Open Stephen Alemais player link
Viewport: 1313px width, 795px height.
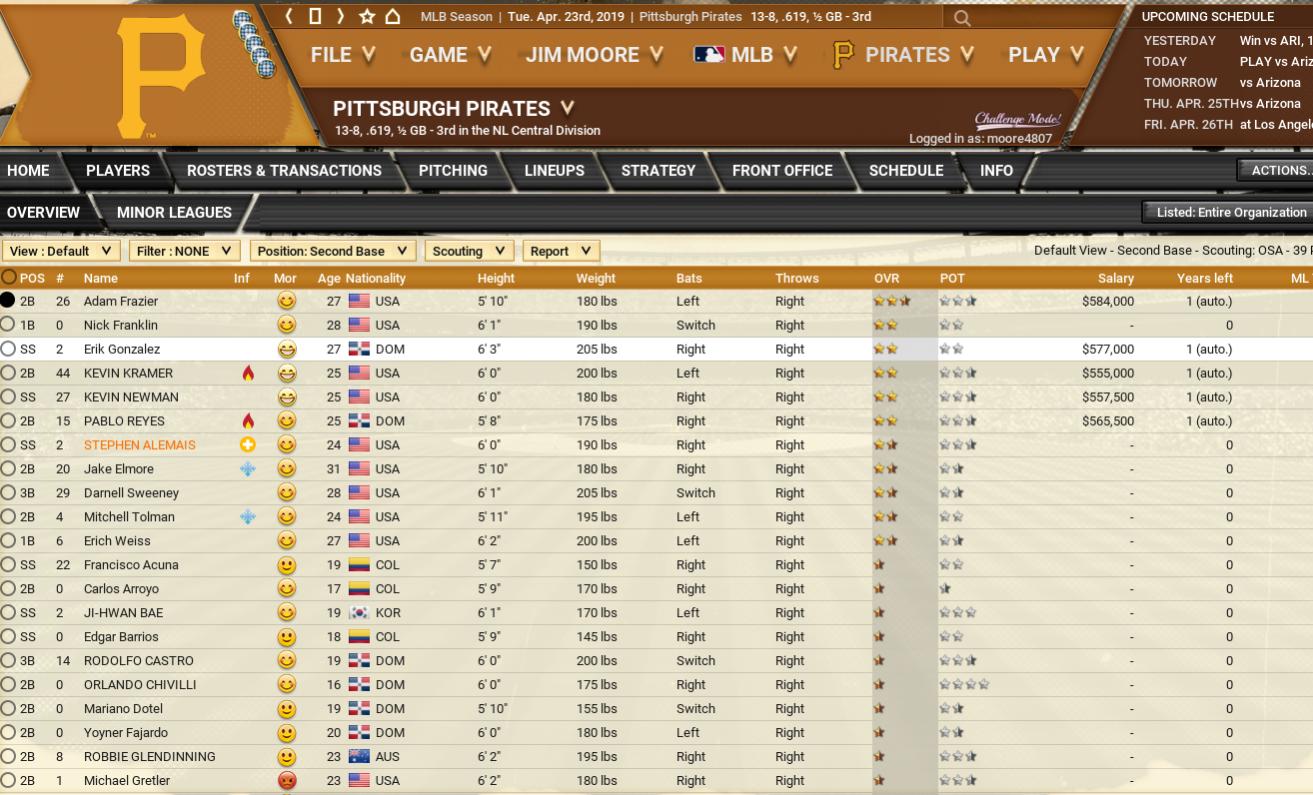[x=139, y=445]
